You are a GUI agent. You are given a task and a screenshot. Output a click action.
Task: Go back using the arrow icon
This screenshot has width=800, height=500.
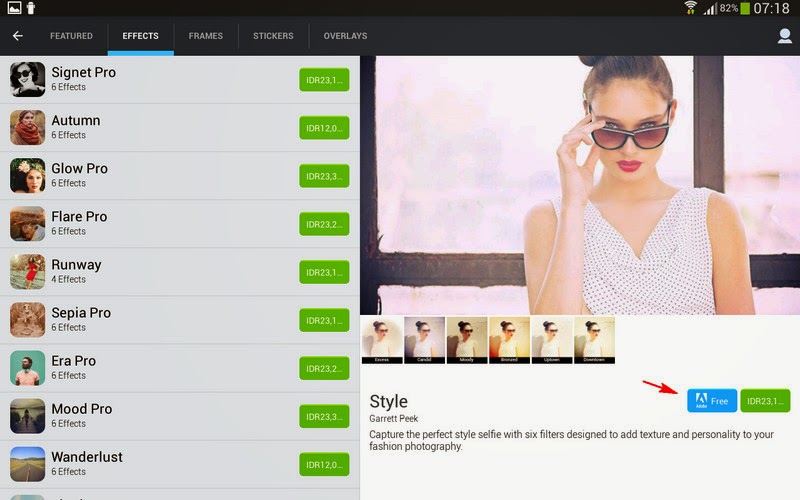18,36
